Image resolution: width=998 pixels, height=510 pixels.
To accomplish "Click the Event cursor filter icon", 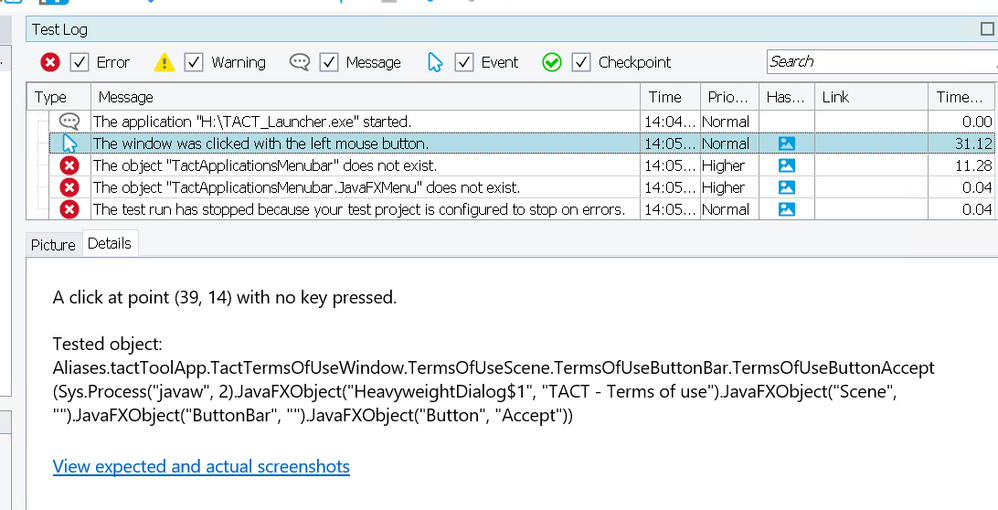I will click(435, 62).
